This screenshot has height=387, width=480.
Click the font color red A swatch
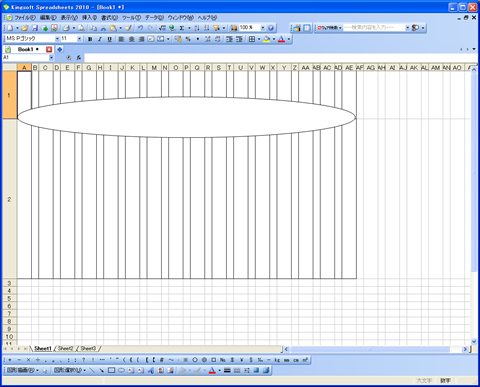[x=281, y=39]
